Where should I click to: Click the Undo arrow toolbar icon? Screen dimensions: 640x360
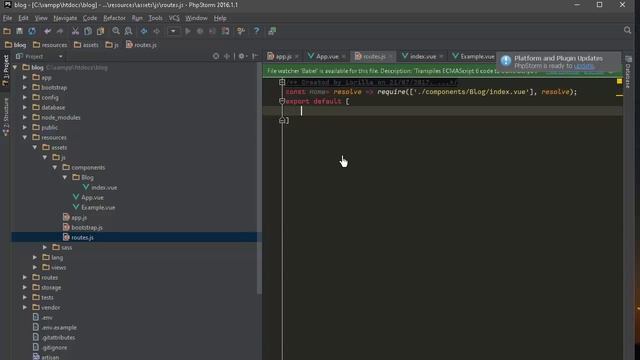point(47,31)
